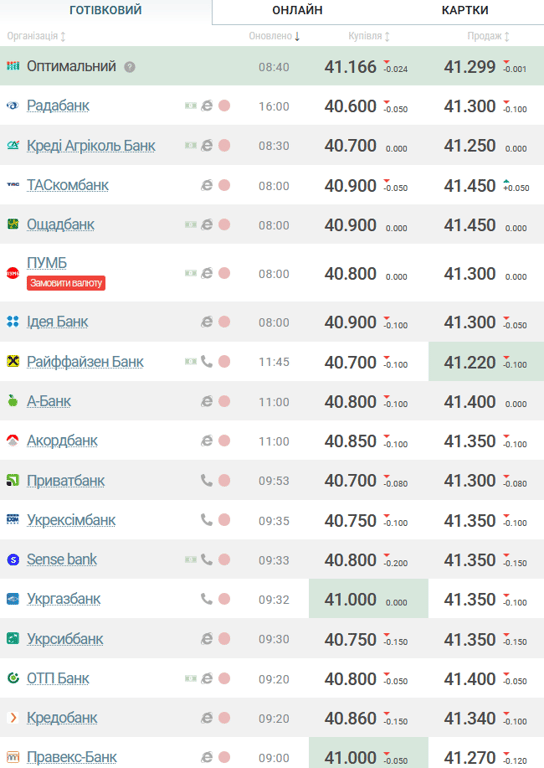544x768 pixels.
Task: Click the web icon in ПУМБ row
Action: 207,273
